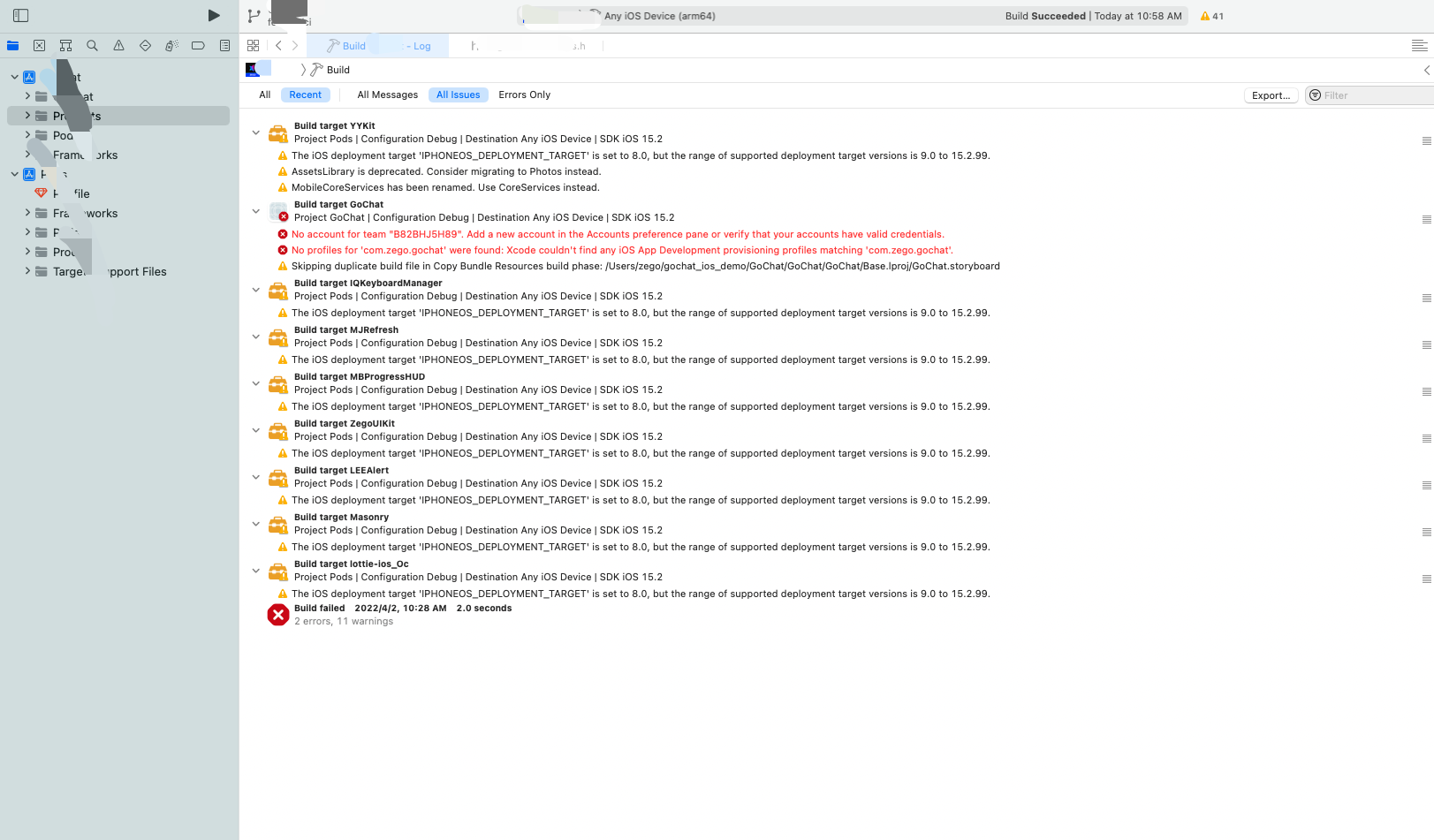The height and width of the screenshot is (840, 1434).
Task: Go back with the left arrow
Action: point(278,45)
